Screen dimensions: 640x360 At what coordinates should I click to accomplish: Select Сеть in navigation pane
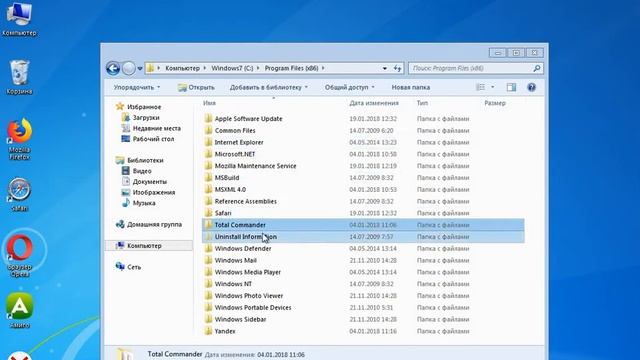pos(128,267)
